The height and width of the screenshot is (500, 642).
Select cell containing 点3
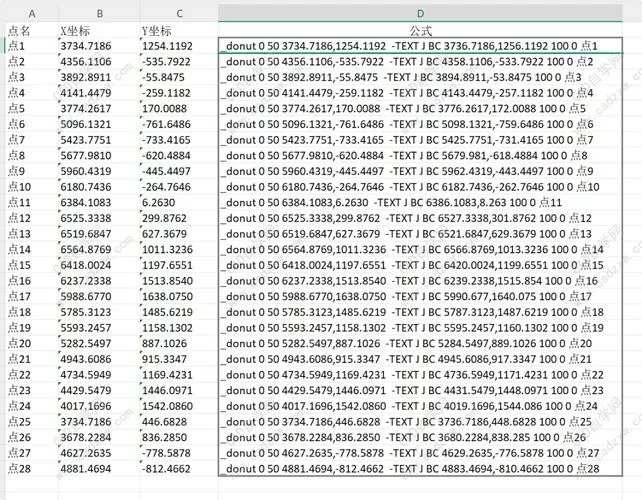click(32, 77)
